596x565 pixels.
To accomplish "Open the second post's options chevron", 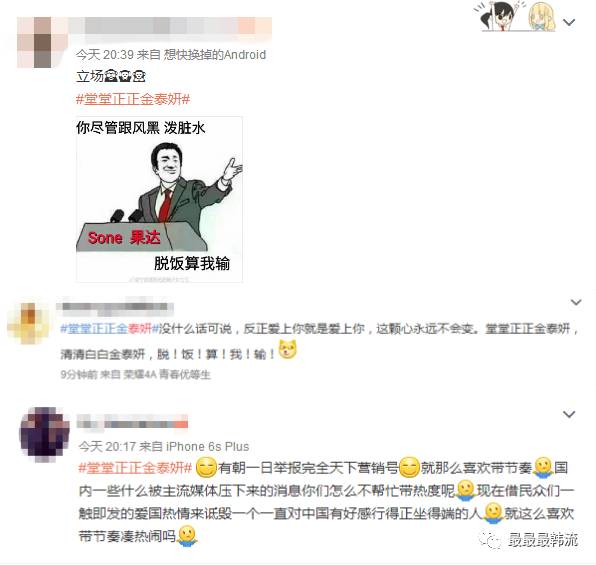I will tap(576, 302).
